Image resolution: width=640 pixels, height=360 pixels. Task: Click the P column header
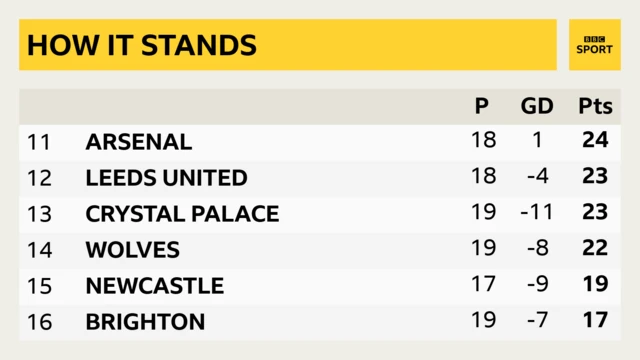tap(482, 106)
